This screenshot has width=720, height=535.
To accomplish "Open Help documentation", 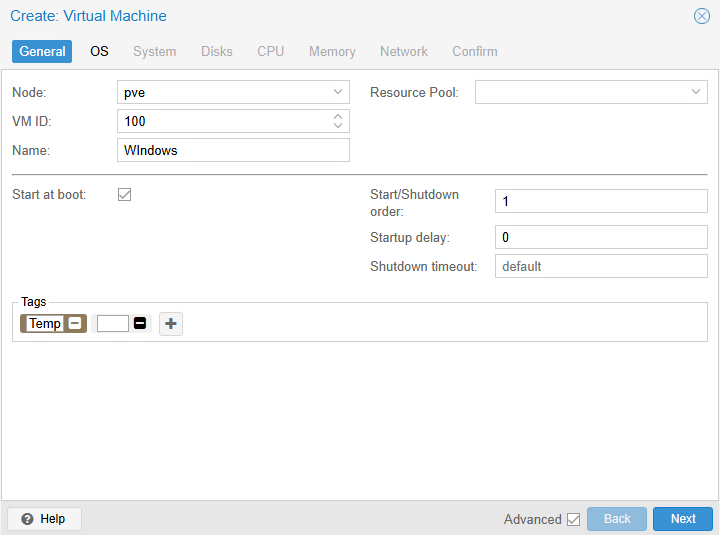I will click(44, 519).
